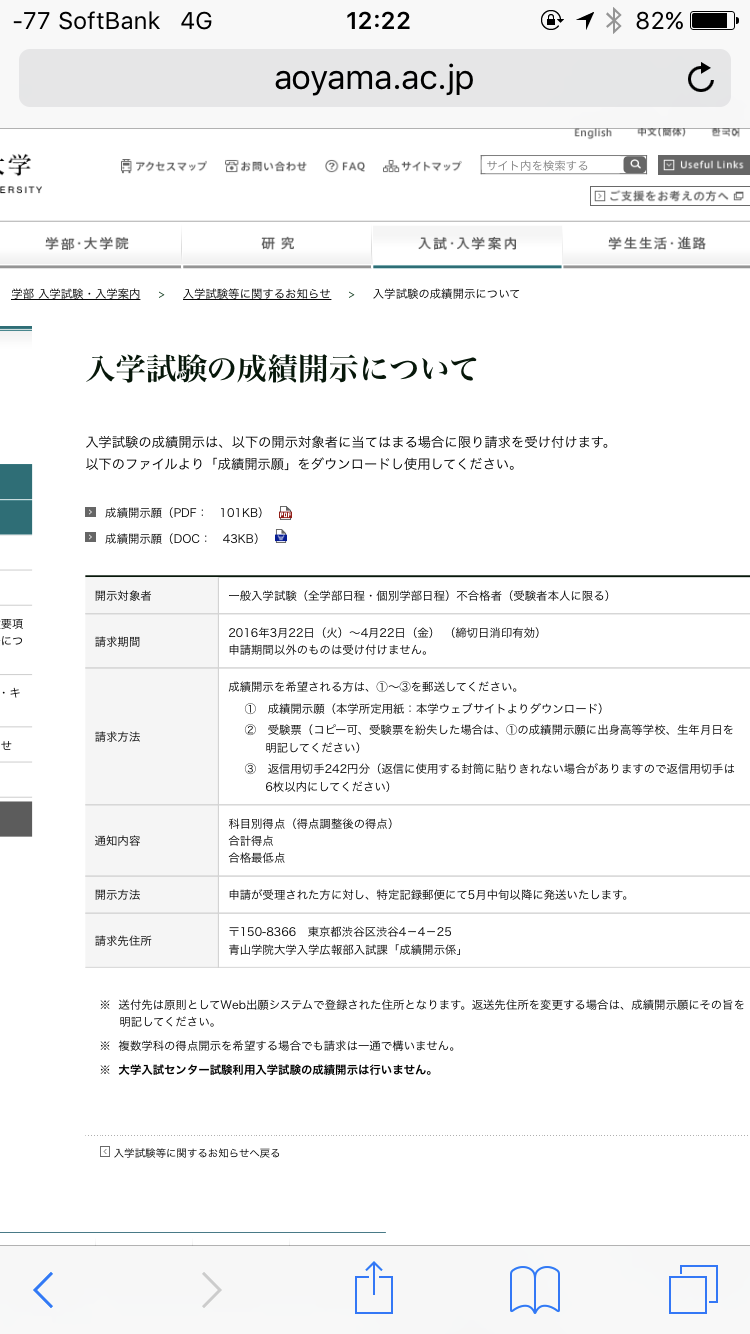The image size is (750, 1334).
Task: Select the 学部・大学院 navigation tab
Action: (87, 244)
